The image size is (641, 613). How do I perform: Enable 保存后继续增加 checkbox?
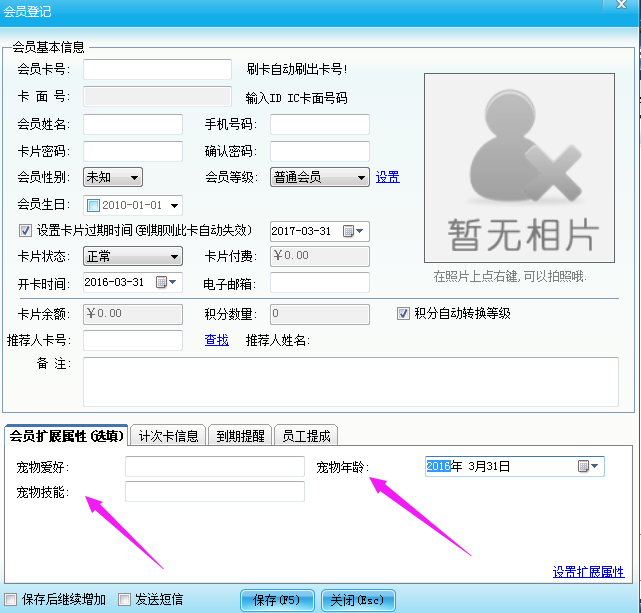(11, 600)
